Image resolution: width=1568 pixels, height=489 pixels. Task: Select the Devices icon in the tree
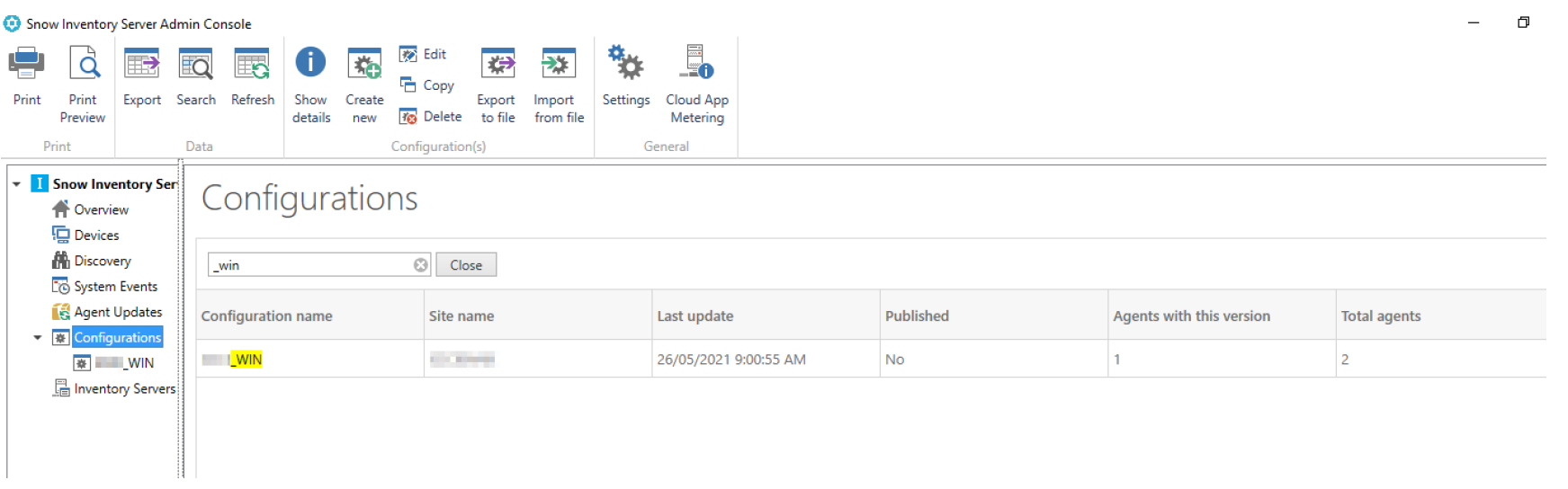click(60, 235)
